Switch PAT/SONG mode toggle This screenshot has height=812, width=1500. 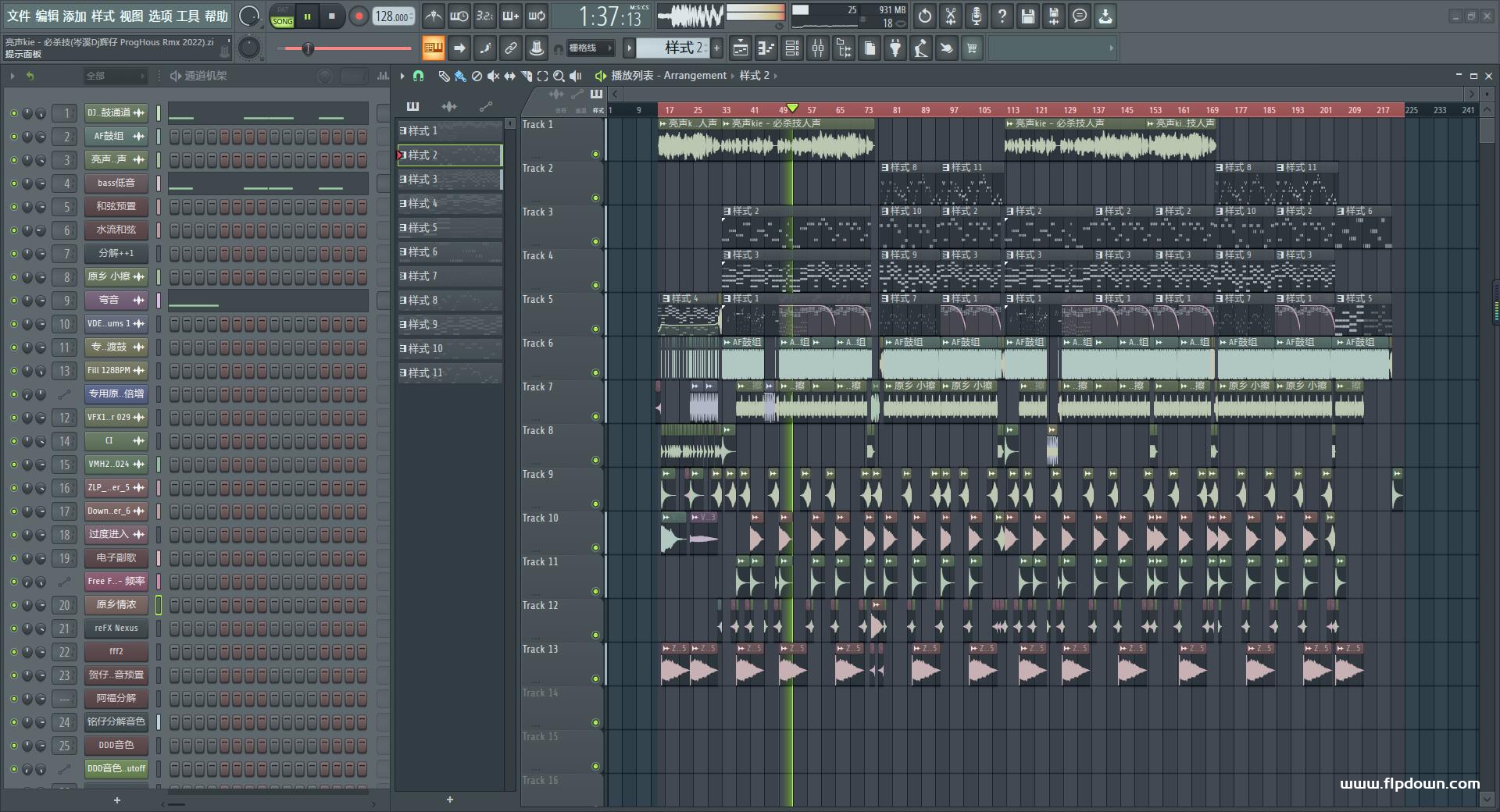(283, 16)
